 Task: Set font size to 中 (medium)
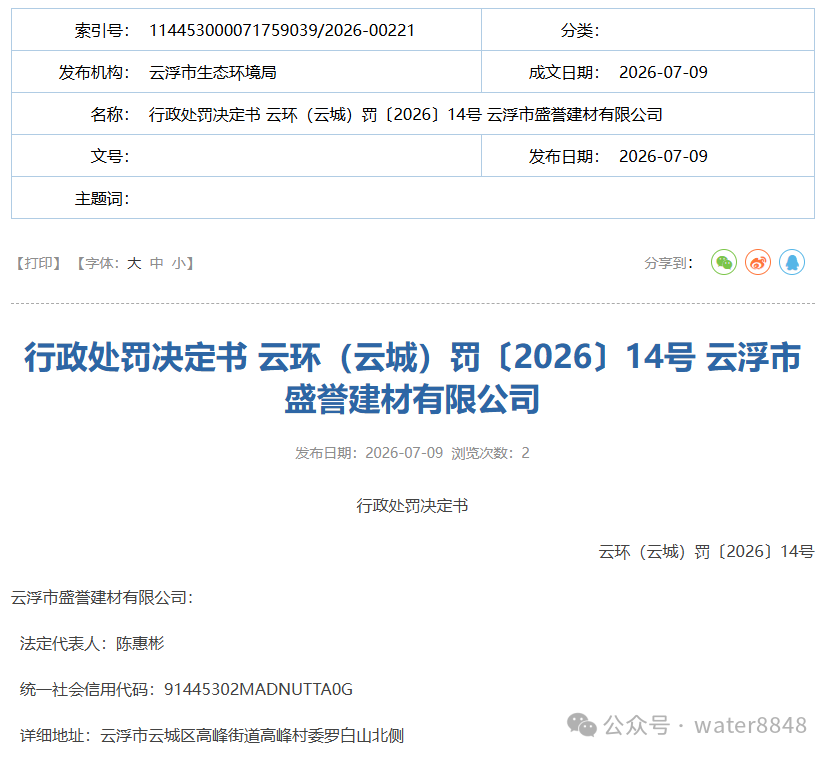(x=157, y=263)
